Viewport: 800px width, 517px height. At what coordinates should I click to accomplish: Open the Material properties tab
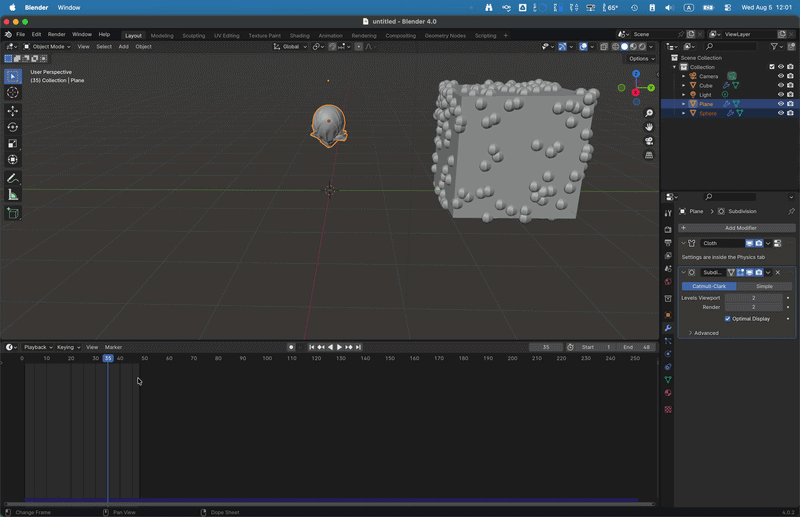668,393
